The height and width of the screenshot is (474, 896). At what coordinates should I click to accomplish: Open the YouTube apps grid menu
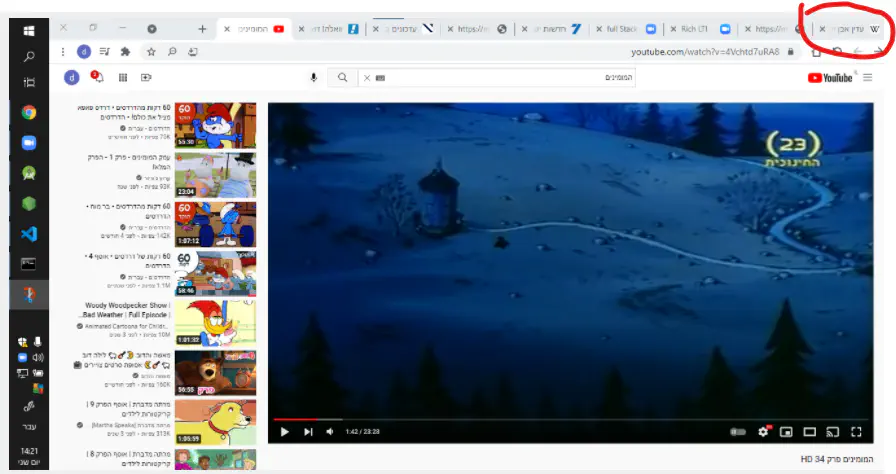122,77
